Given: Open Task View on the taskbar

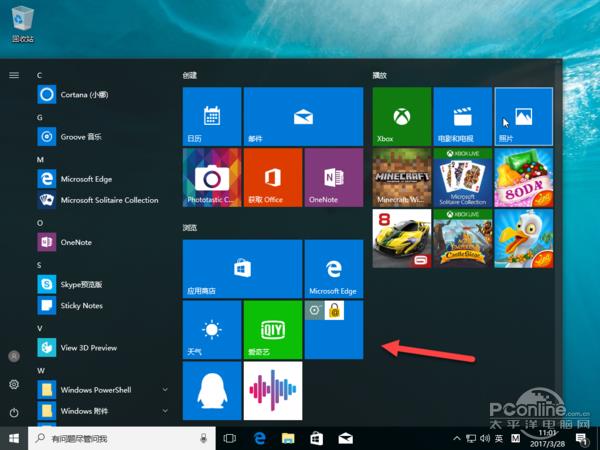Looking at the screenshot, I should (230, 438).
